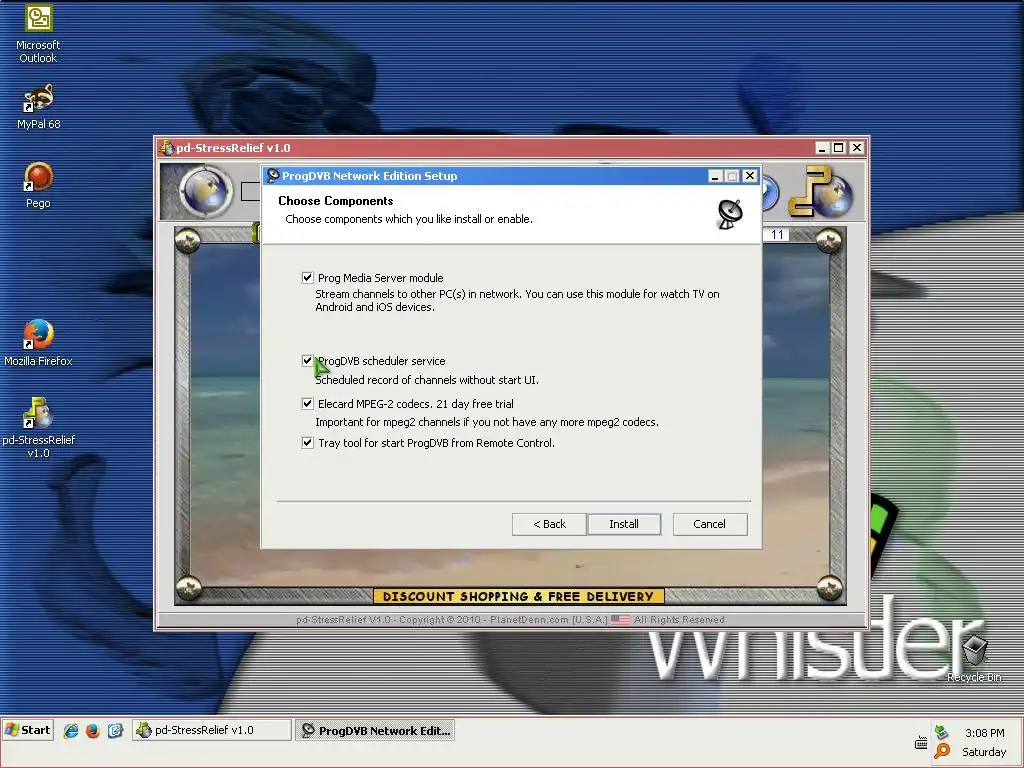Click the Choose Components heading
Image resolution: width=1024 pixels, height=768 pixels.
pyautogui.click(x=336, y=201)
